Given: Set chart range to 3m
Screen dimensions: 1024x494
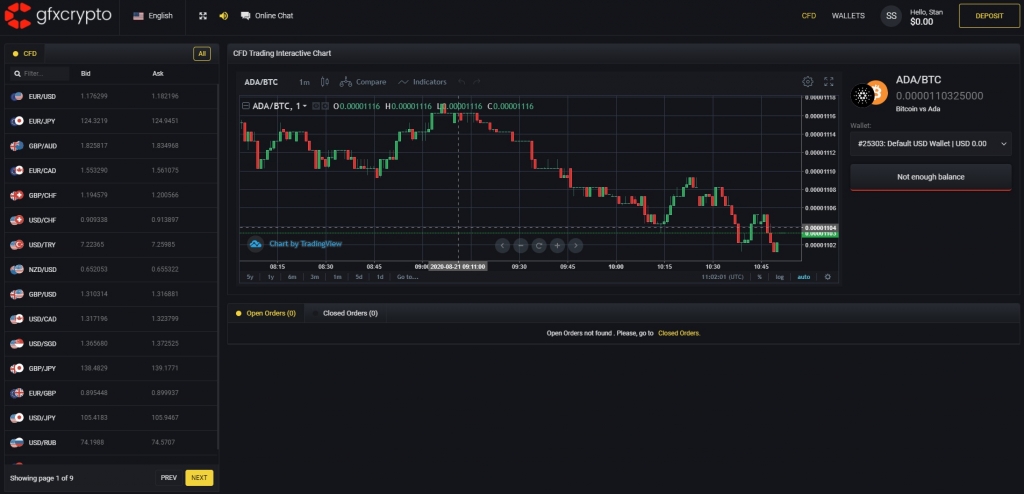Looking at the screenshot, I should (x=315, y=277).
